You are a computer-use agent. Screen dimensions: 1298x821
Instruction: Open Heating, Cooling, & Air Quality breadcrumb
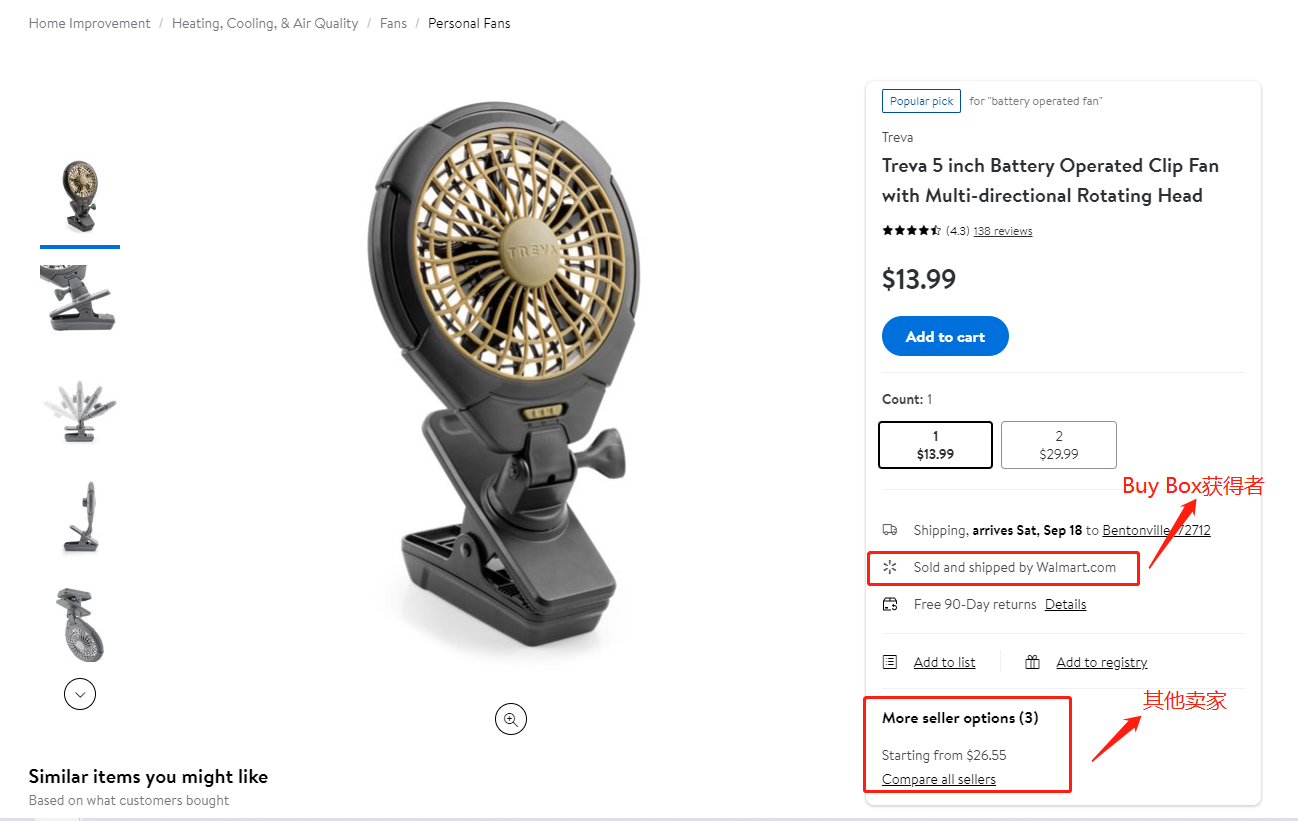pos(265,23)
